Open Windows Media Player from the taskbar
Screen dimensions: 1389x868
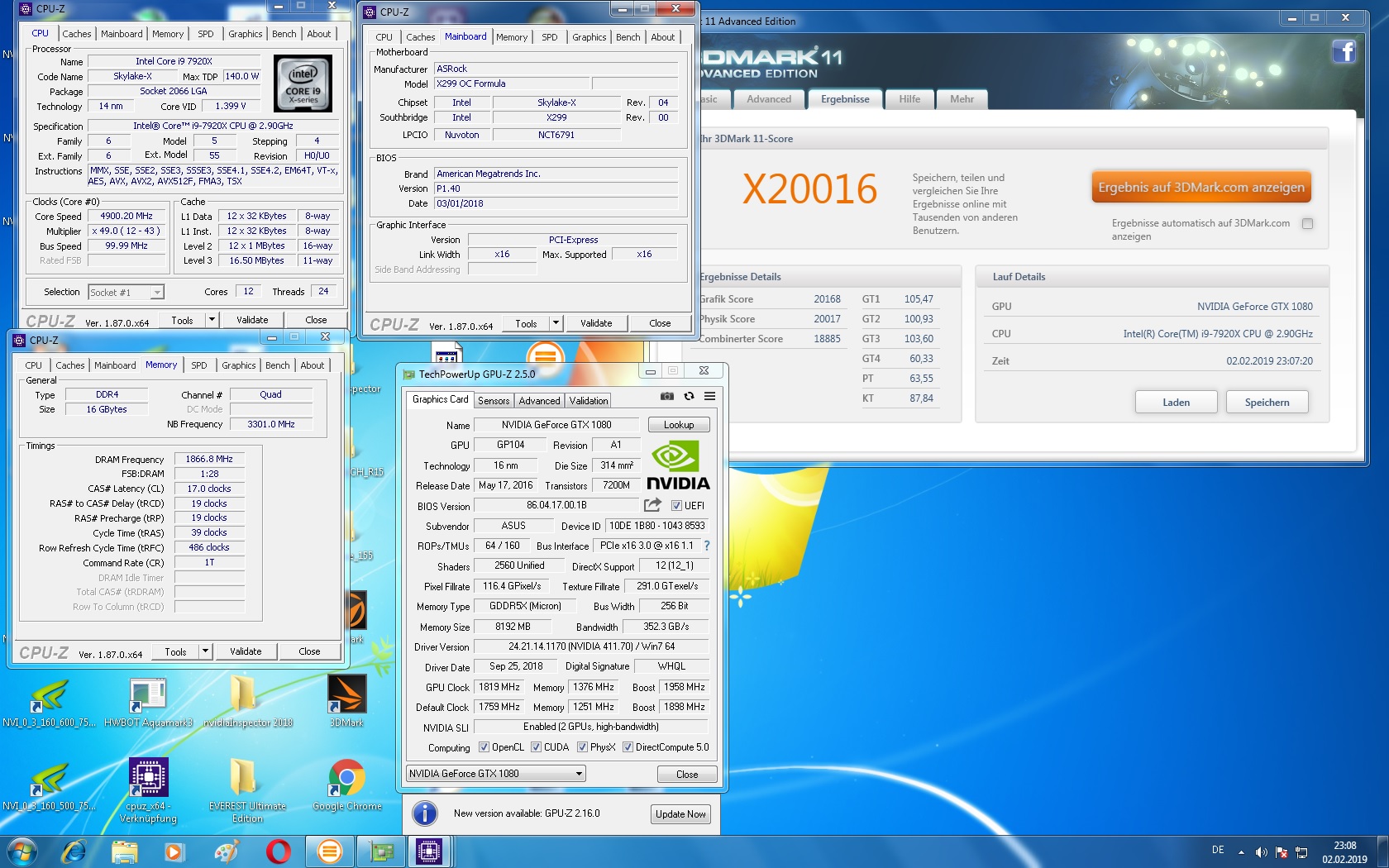[x=174, y=851]
